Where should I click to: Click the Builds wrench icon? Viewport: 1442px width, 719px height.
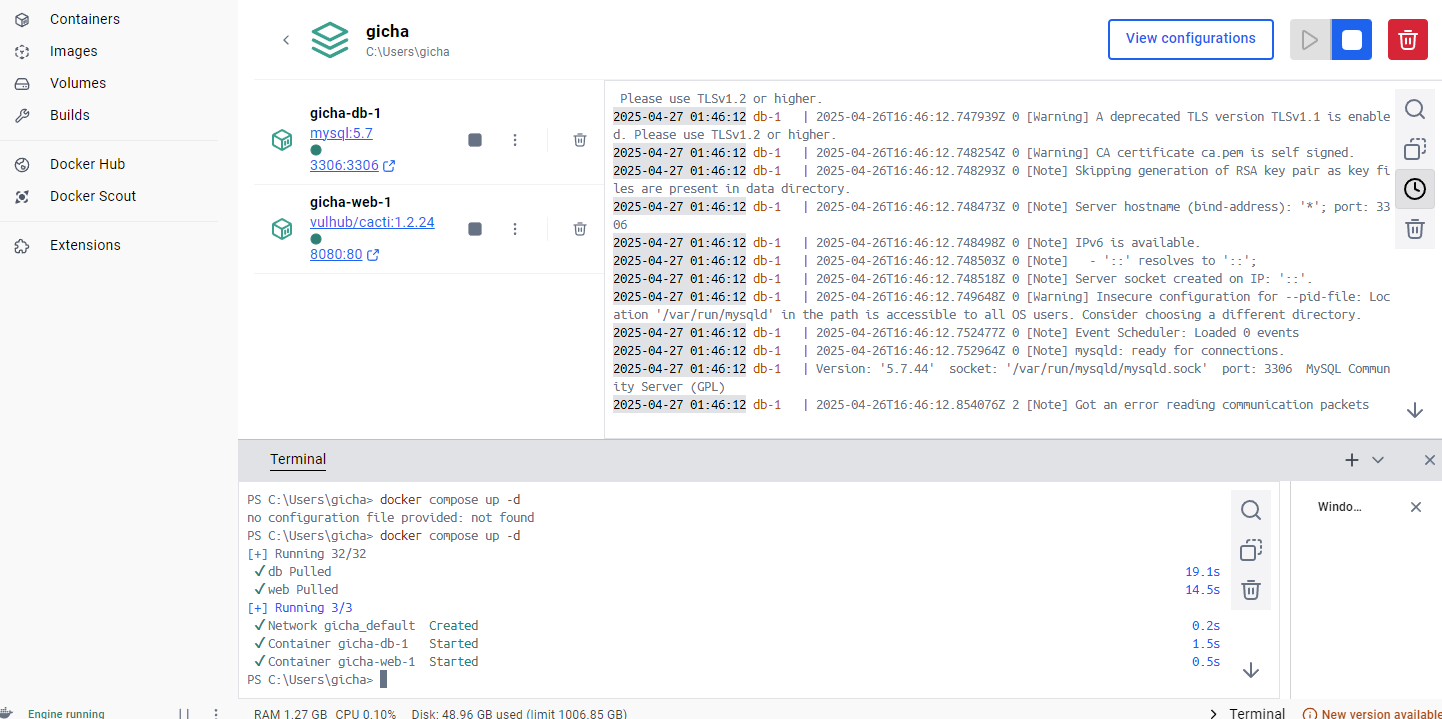click(22, 115)
